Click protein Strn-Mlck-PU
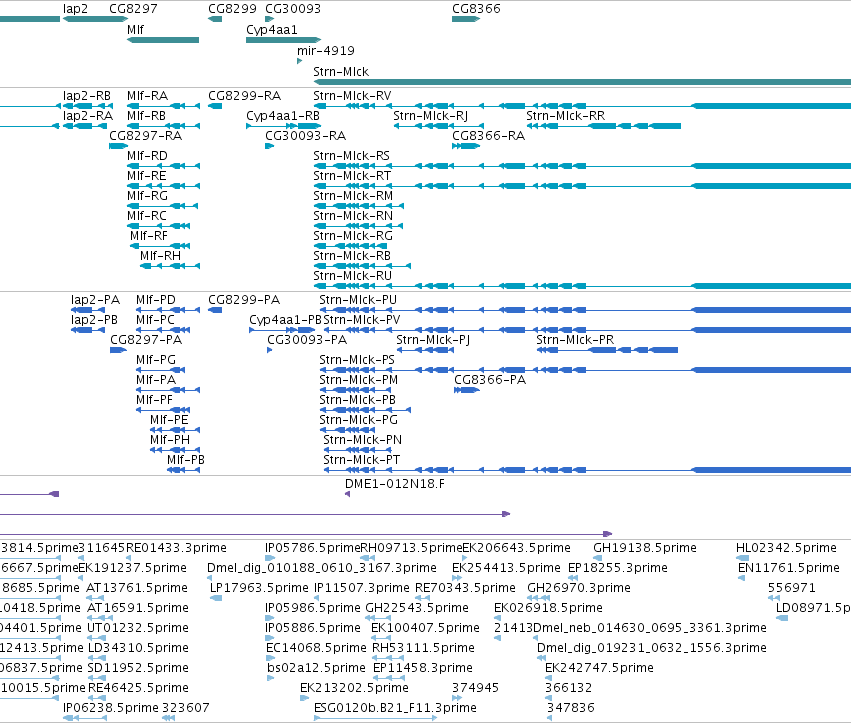Image resolution: width=851 pixels, height=723 pixels. pos(358,300)
